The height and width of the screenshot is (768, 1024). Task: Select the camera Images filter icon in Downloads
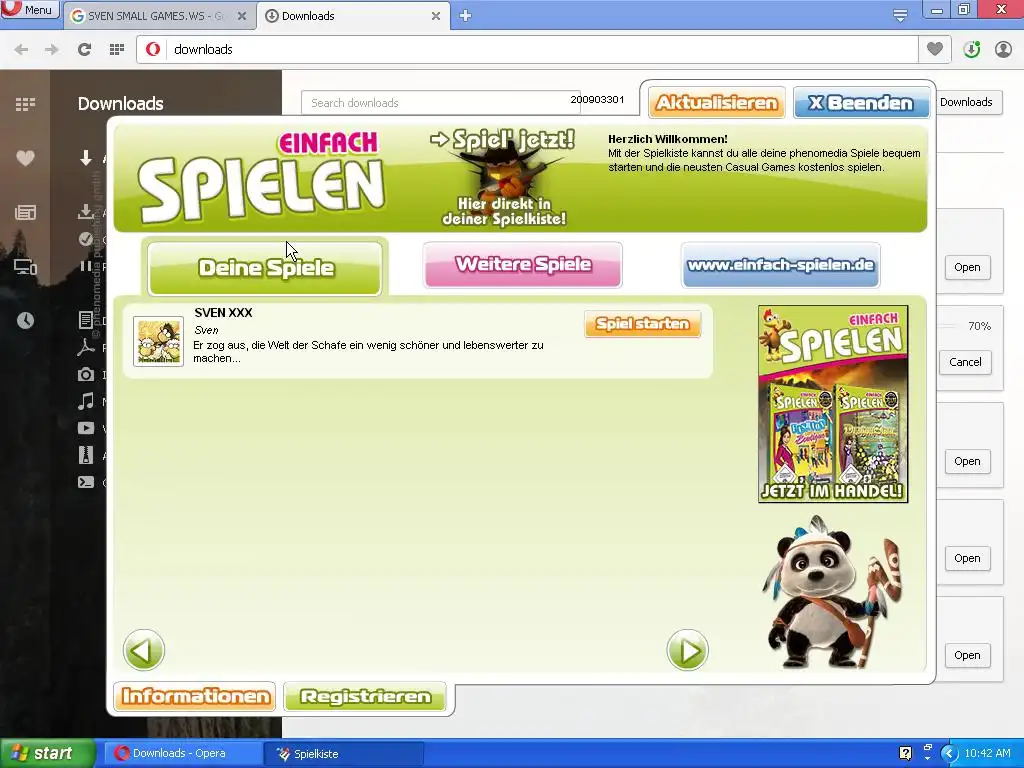(86, 374)
